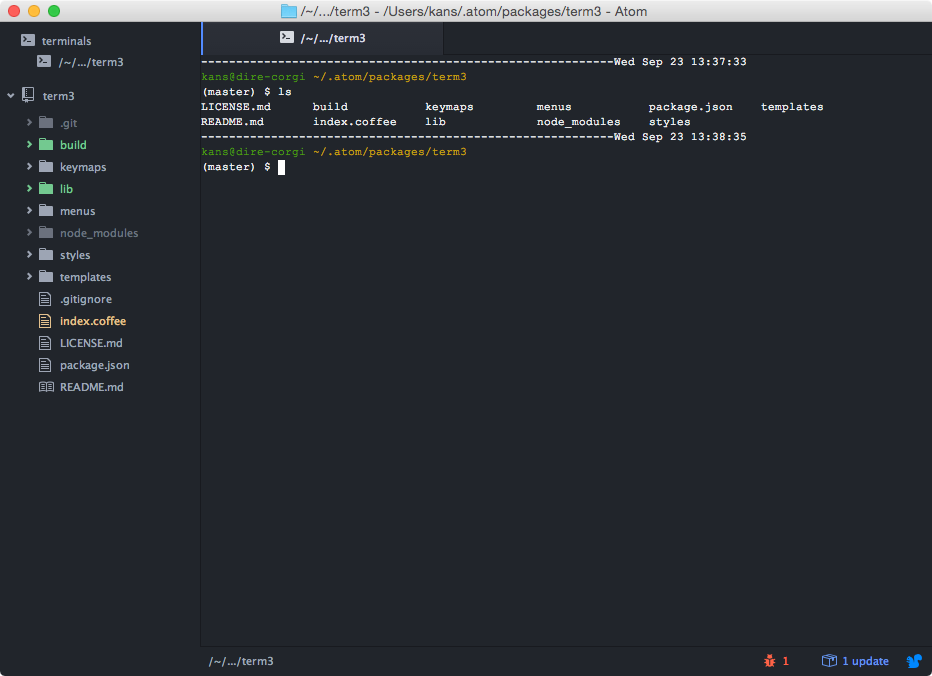
Task: Open the .gitignore file name
Action: (x=86, y=299)
